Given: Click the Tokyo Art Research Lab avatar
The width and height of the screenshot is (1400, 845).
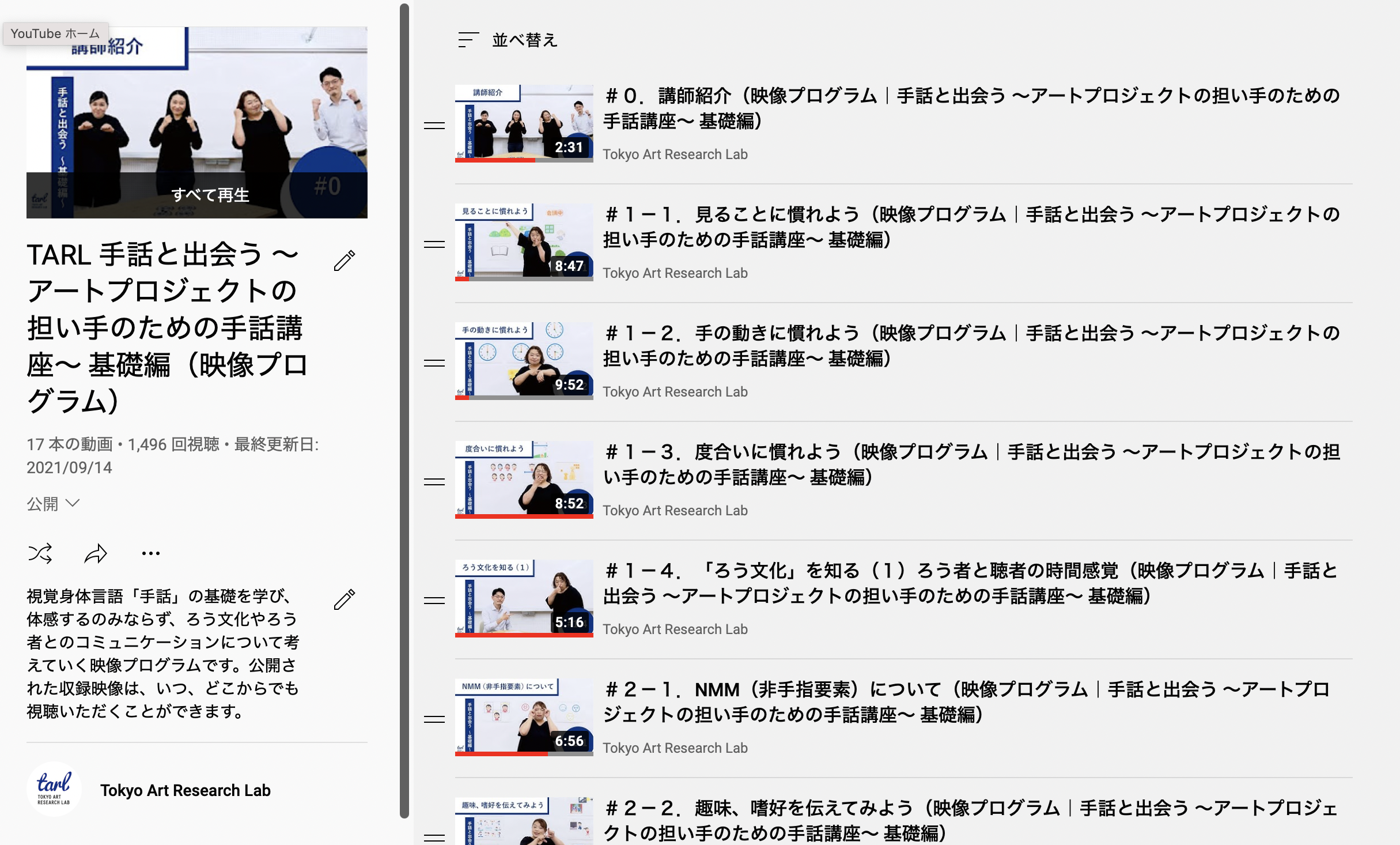Looking at the screenshot, I should (54, 790).
